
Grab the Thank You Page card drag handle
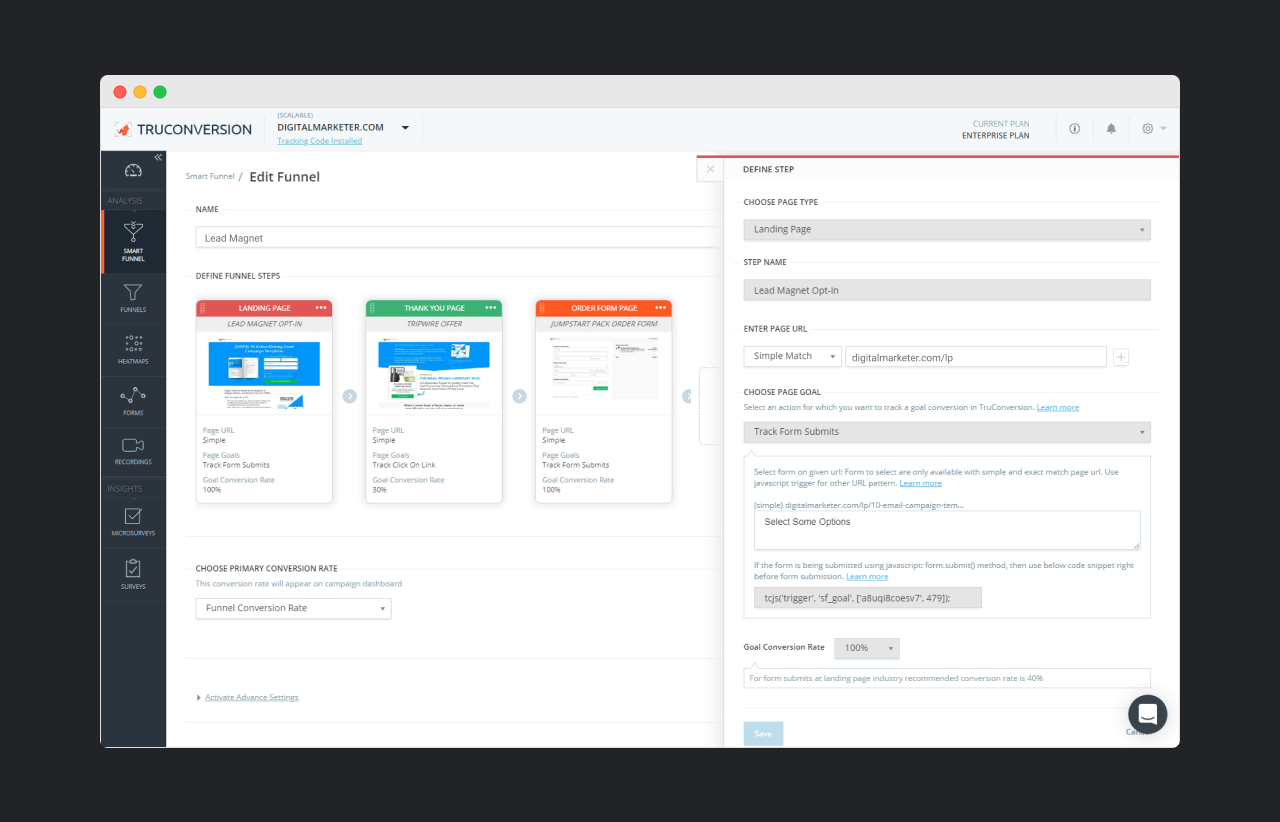point(372,308)
